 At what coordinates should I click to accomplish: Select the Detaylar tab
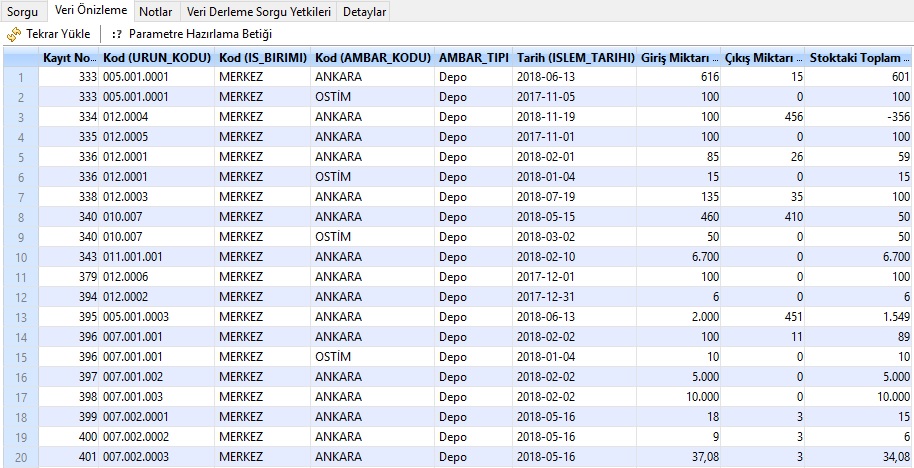pos(364,12)
